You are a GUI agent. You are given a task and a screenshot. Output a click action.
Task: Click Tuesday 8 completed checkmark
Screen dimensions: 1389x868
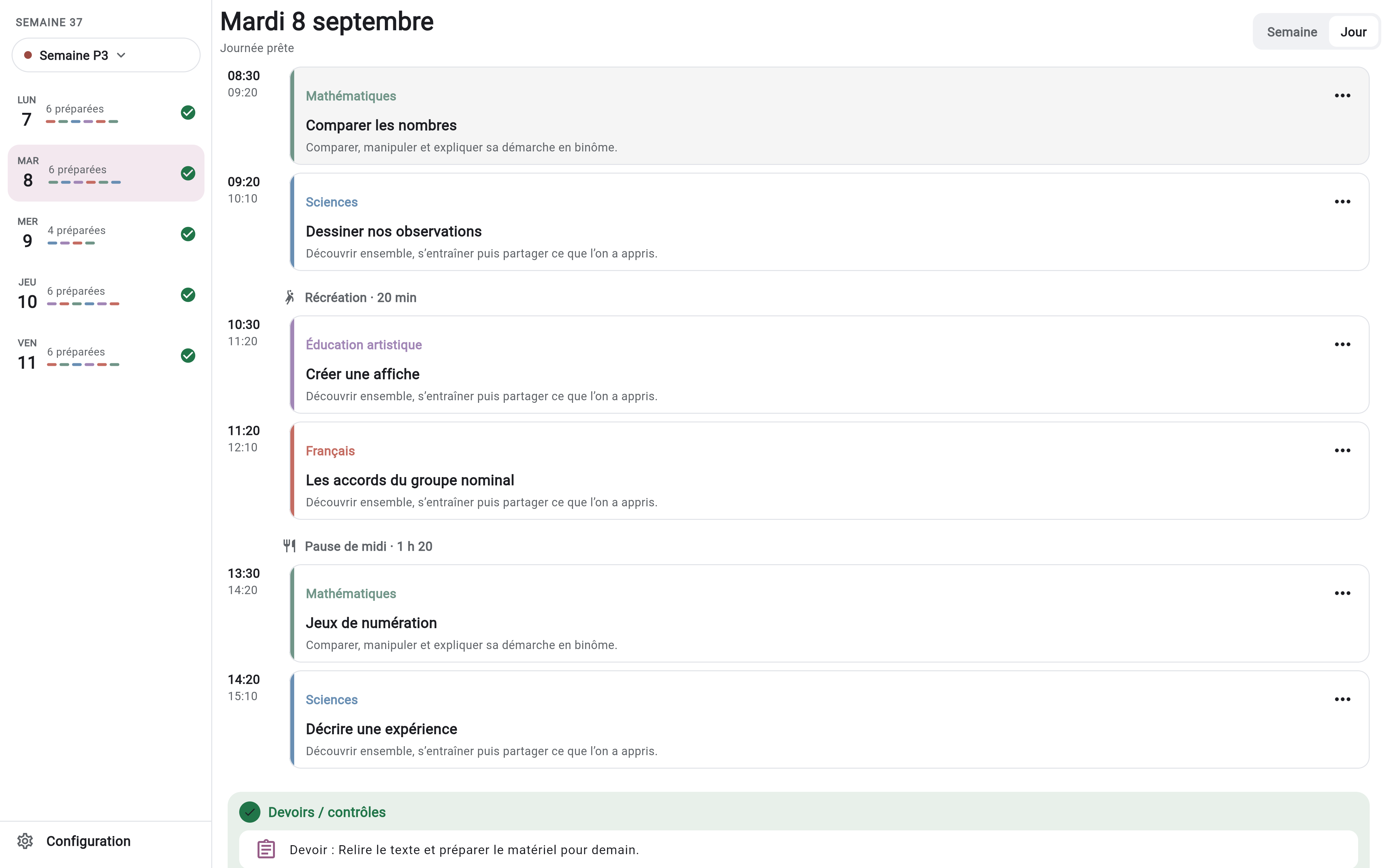click(x=188, y=173)
